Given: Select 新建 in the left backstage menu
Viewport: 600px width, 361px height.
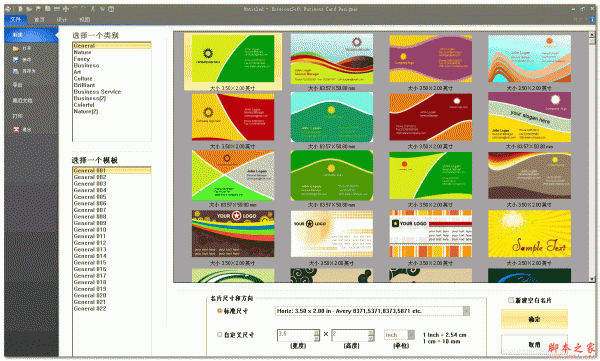Looking at the screenshot, I should tap(31, 35).
